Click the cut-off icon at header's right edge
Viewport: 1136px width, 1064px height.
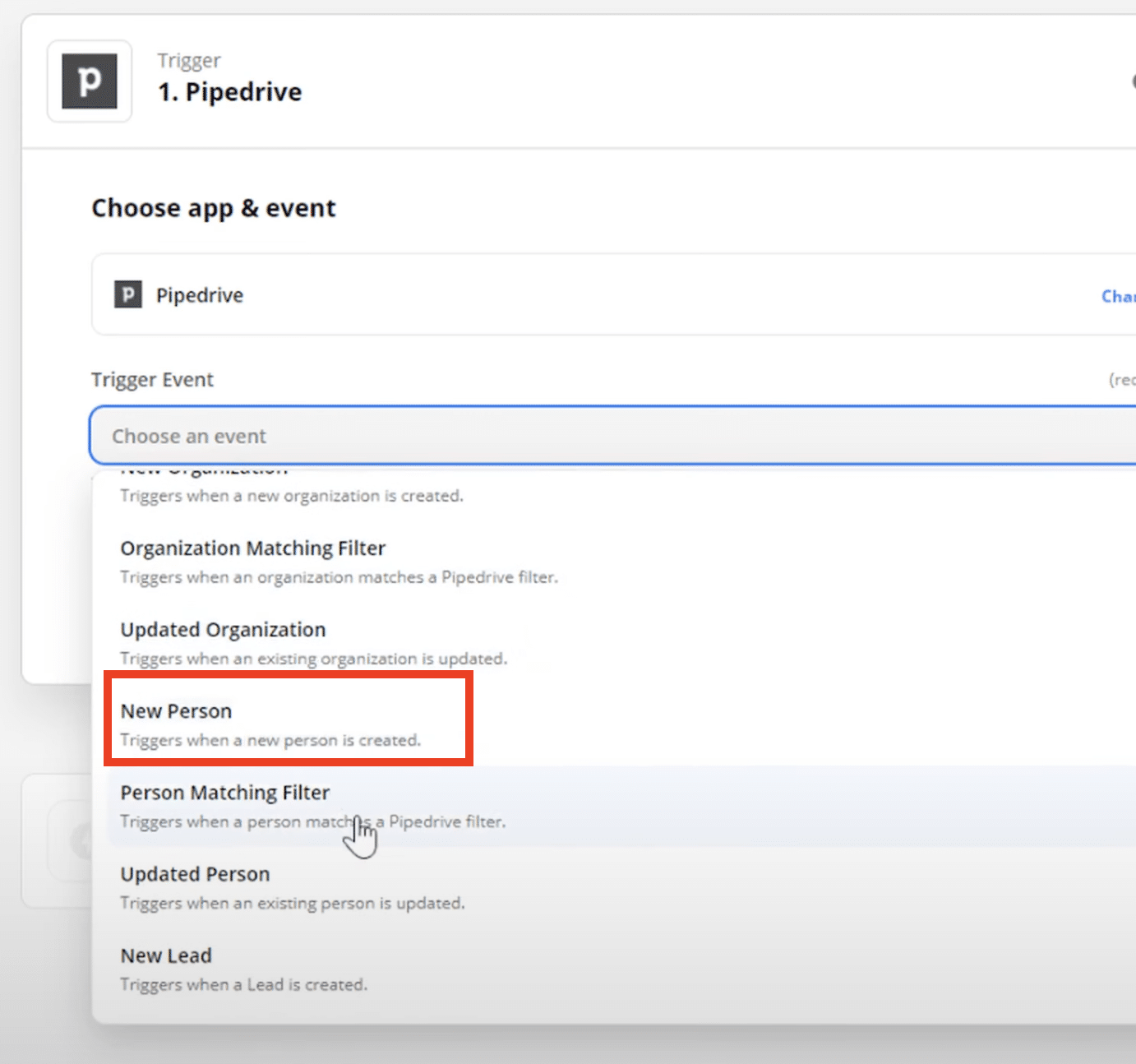click(x=1132, y=81)
